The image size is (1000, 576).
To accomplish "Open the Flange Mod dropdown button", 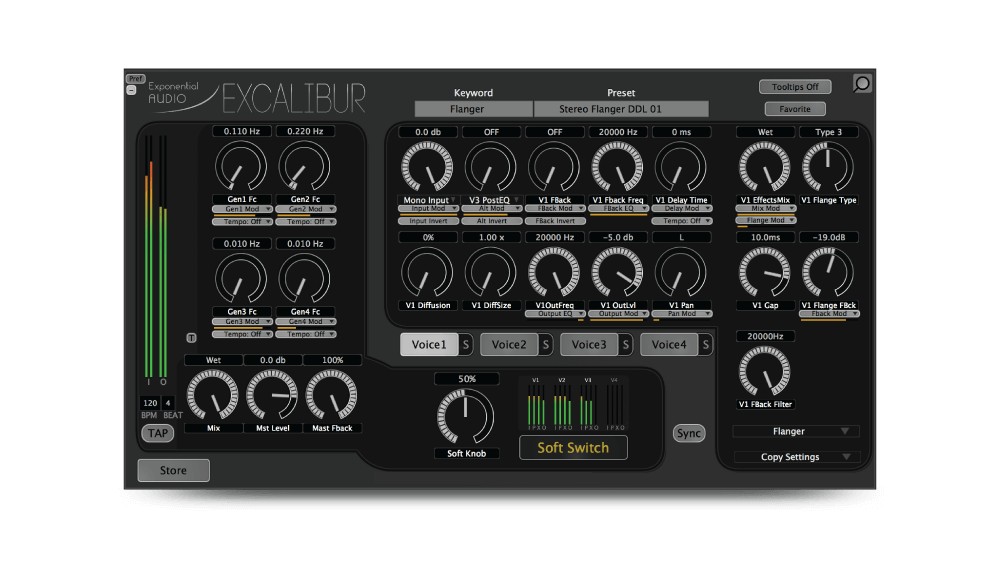I will [766, 220].
